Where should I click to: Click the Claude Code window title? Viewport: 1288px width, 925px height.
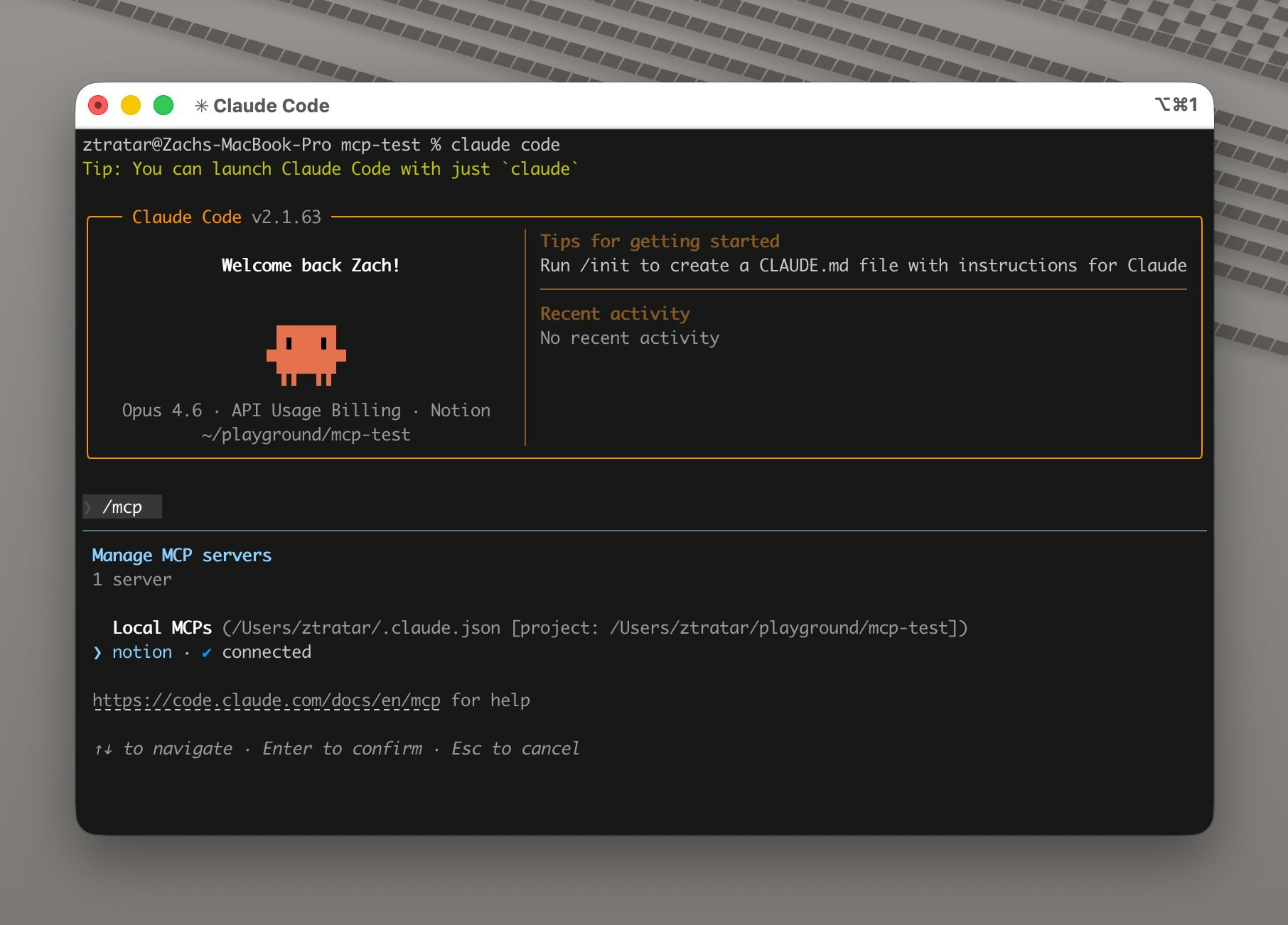click(x=272, y=106)
